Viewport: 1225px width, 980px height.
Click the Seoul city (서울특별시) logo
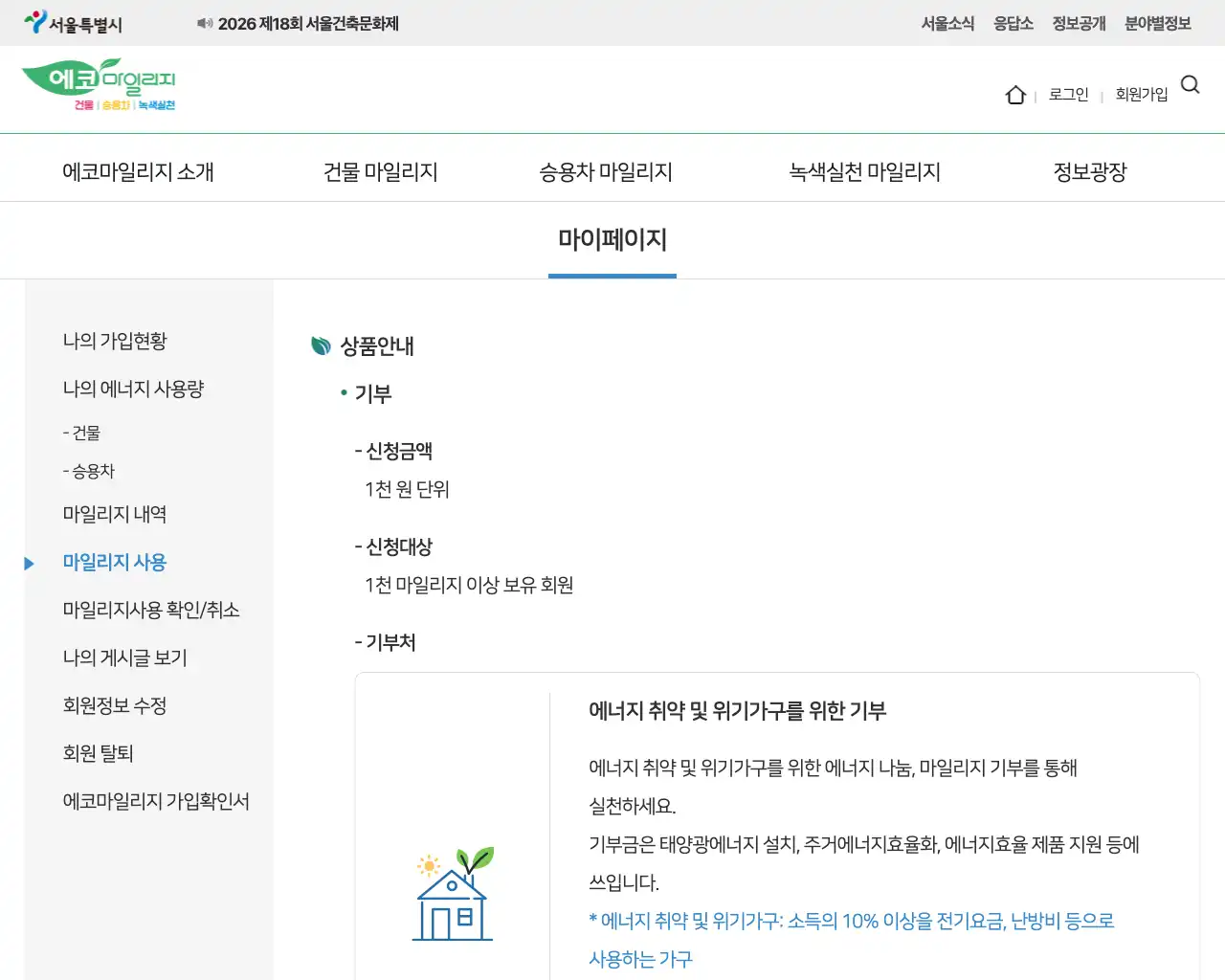73,23
